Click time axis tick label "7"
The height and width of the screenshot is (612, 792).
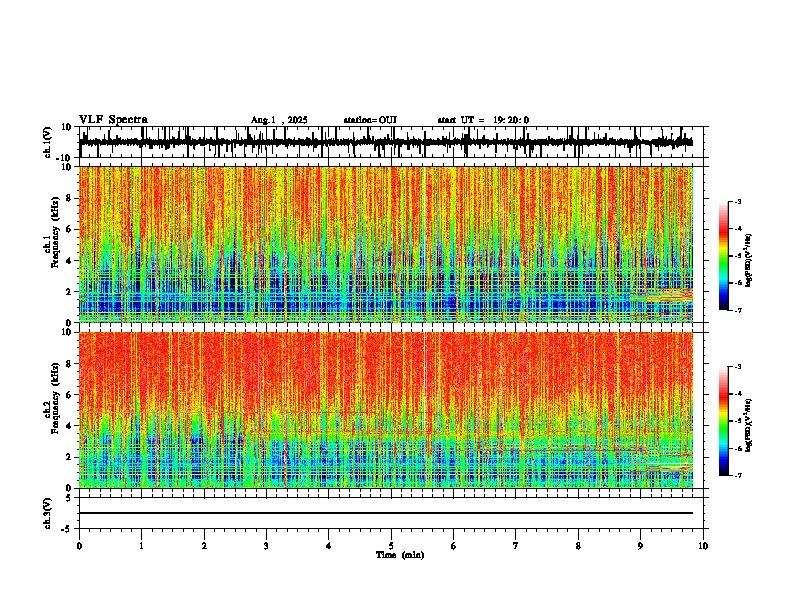coord(516,546)
